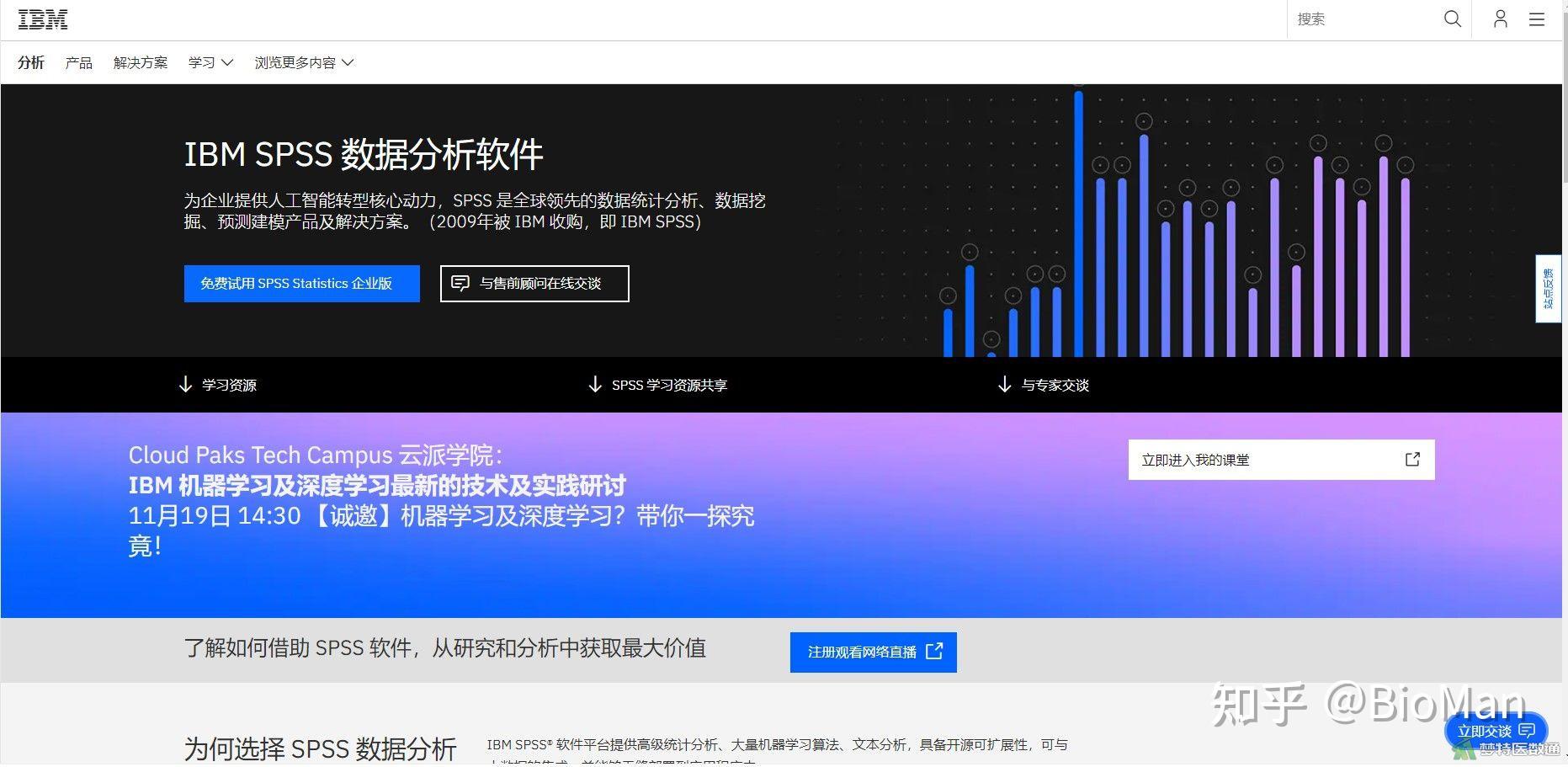Click 立即进入我的课堂 button

pos(1281,460)
